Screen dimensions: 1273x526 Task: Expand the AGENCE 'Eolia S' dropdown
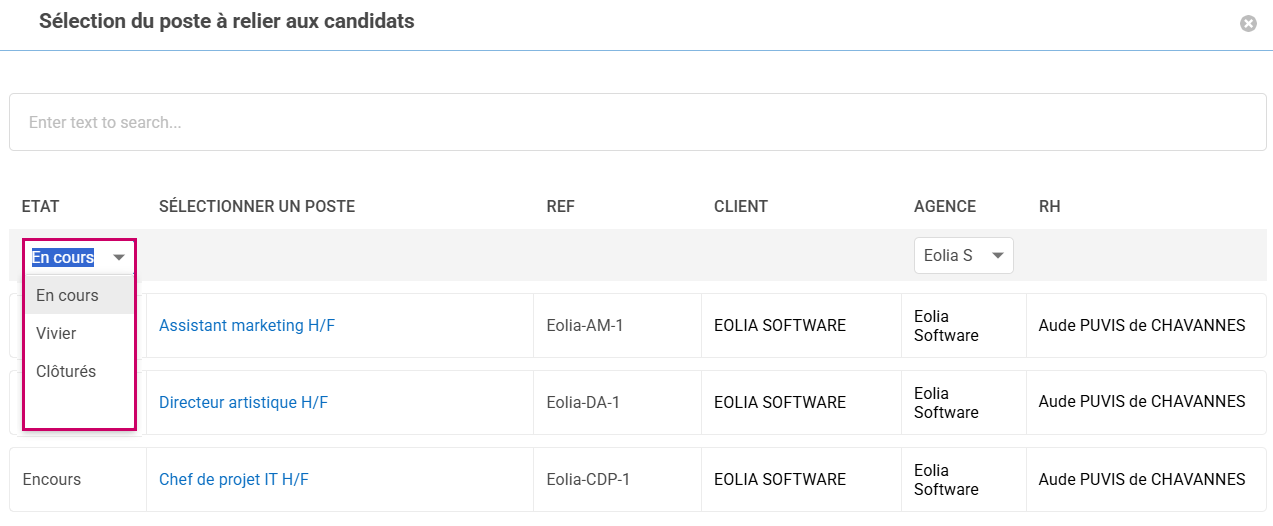(x=963, y=256)
